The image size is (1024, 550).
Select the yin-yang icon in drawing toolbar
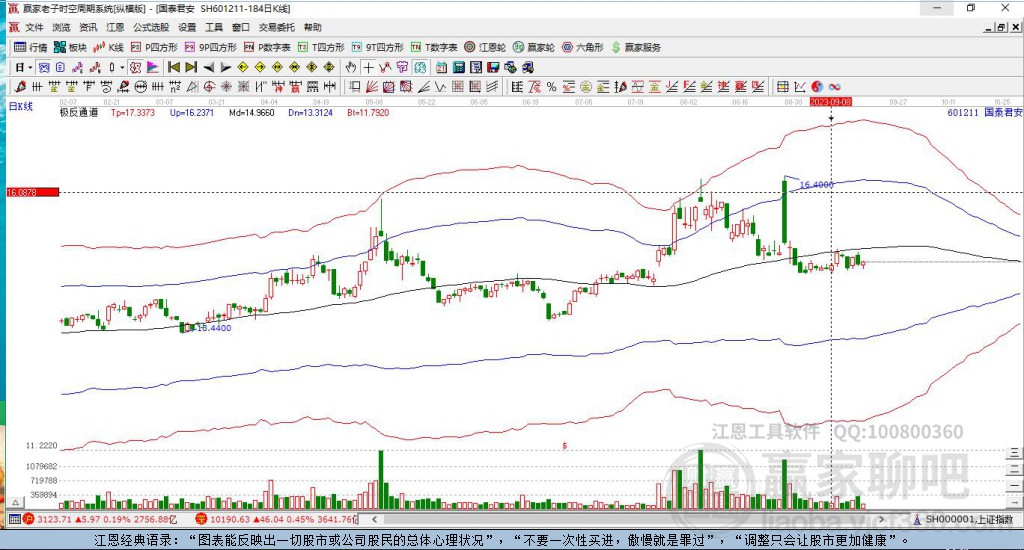coord(817,86)
